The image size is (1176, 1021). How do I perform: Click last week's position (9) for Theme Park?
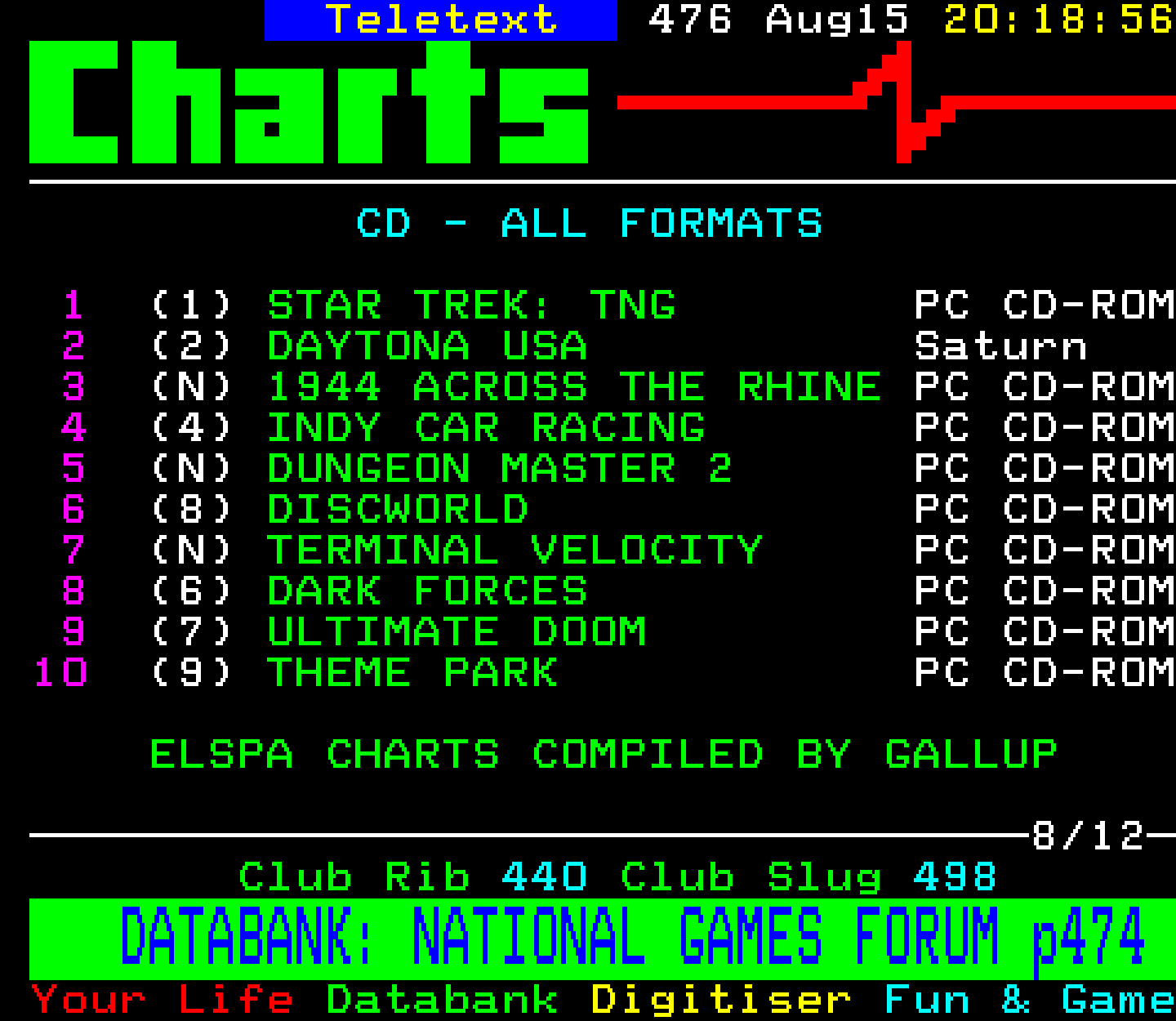[x=192, y=673]
